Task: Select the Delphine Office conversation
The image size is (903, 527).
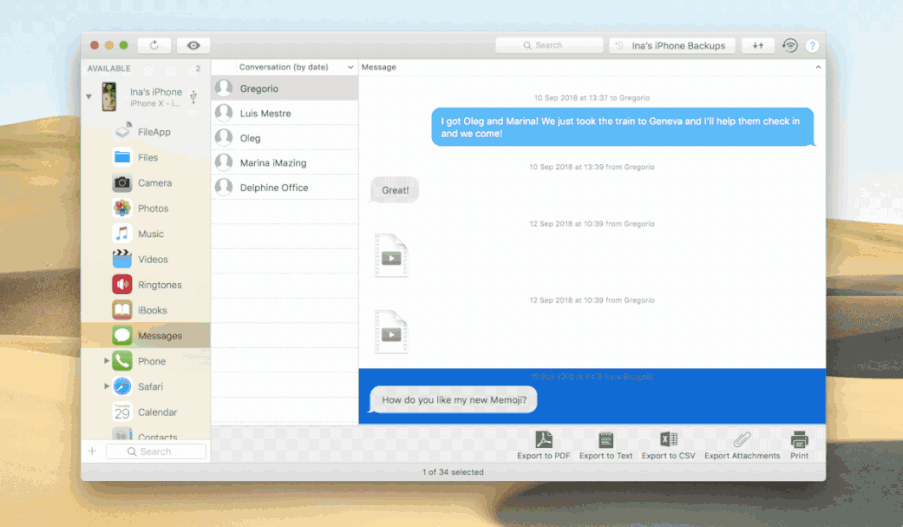Action: click(x=273, y=188)
